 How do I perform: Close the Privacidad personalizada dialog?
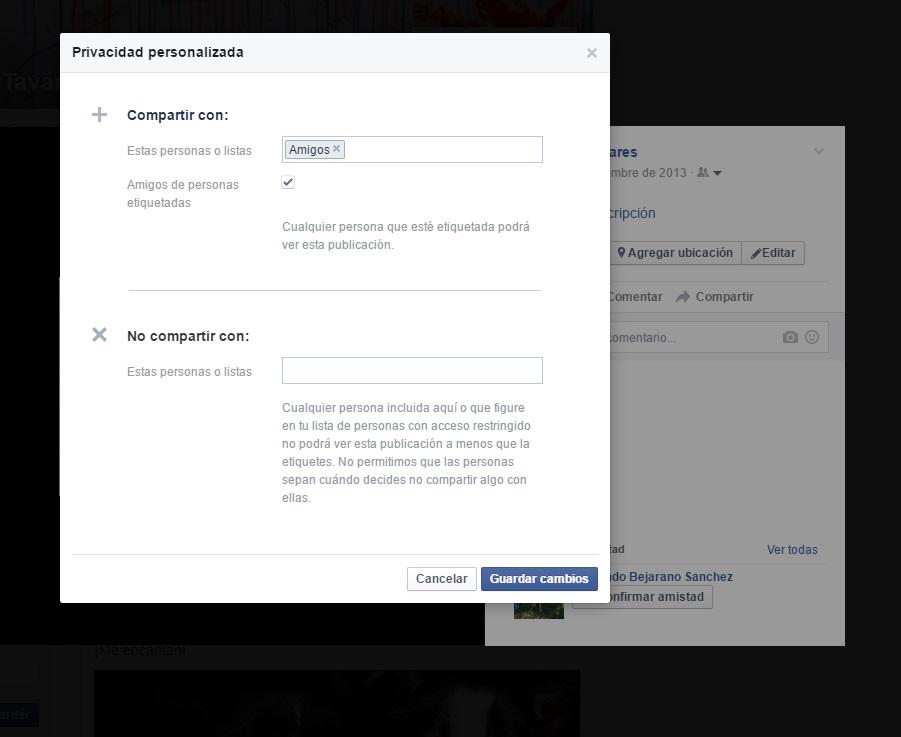591,53
